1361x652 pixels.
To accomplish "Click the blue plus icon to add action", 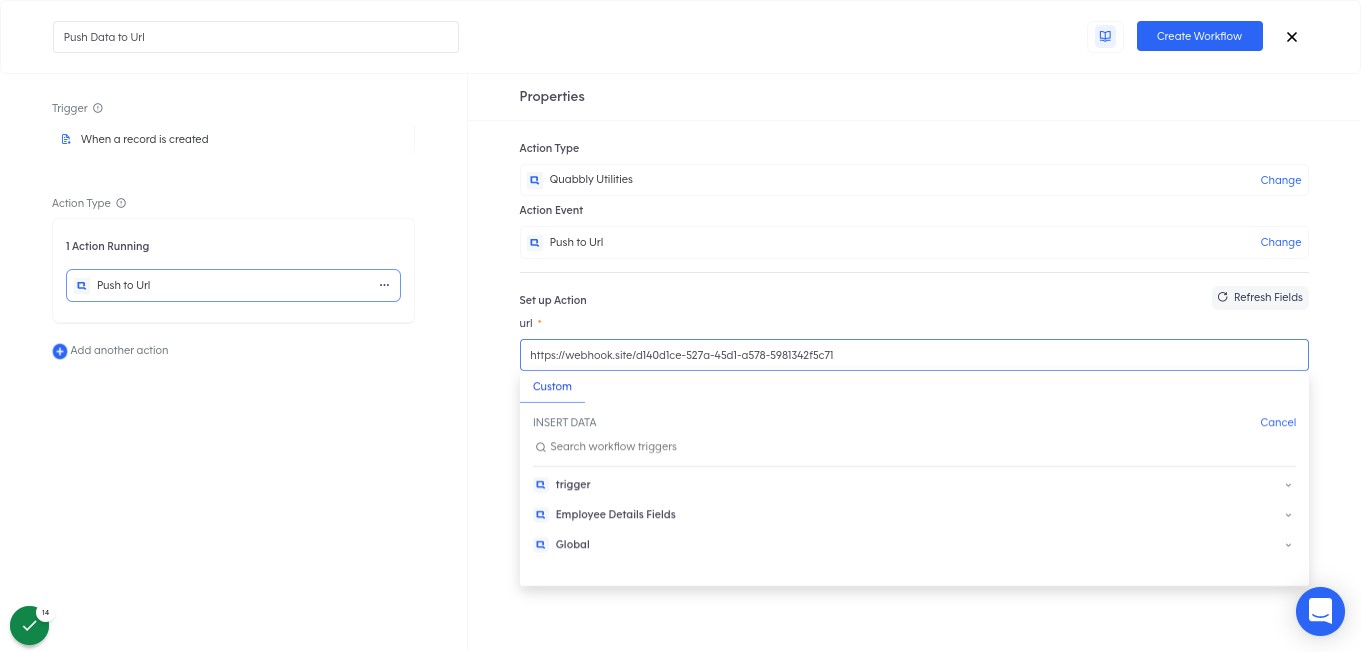I will click(60, 351).
